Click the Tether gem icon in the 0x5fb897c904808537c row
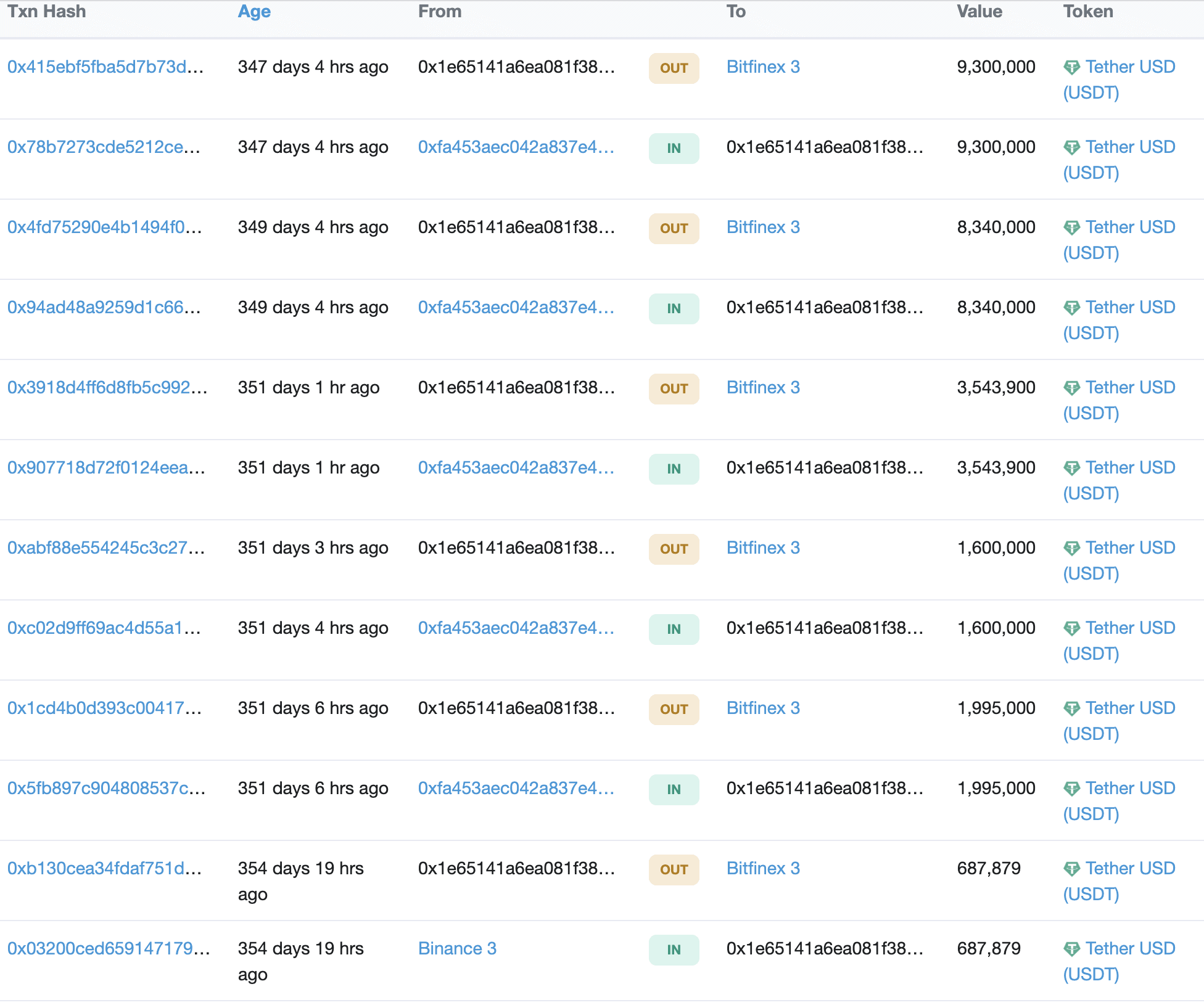 tap(1072, 789)
